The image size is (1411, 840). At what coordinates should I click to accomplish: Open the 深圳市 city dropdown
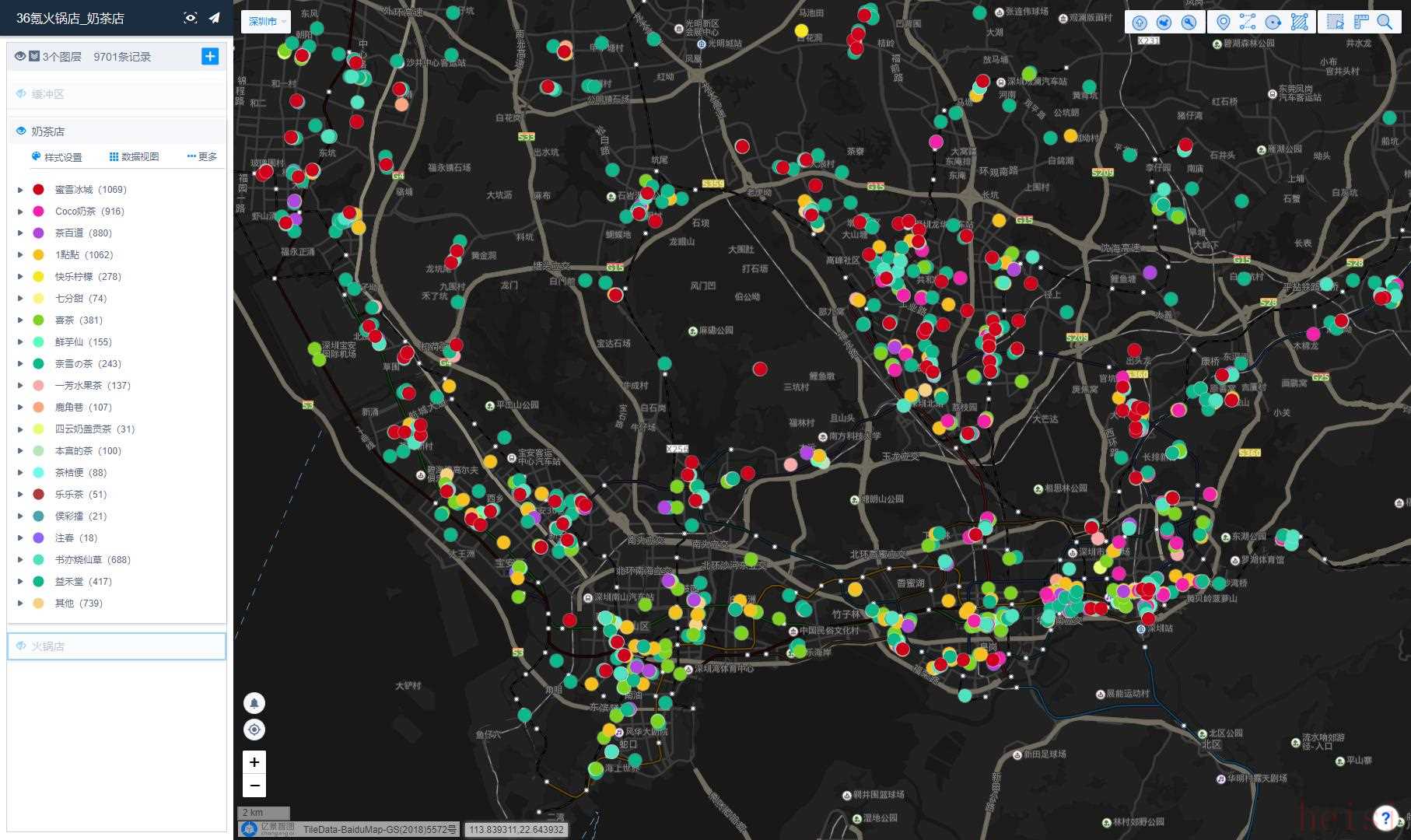pos(267,22)
